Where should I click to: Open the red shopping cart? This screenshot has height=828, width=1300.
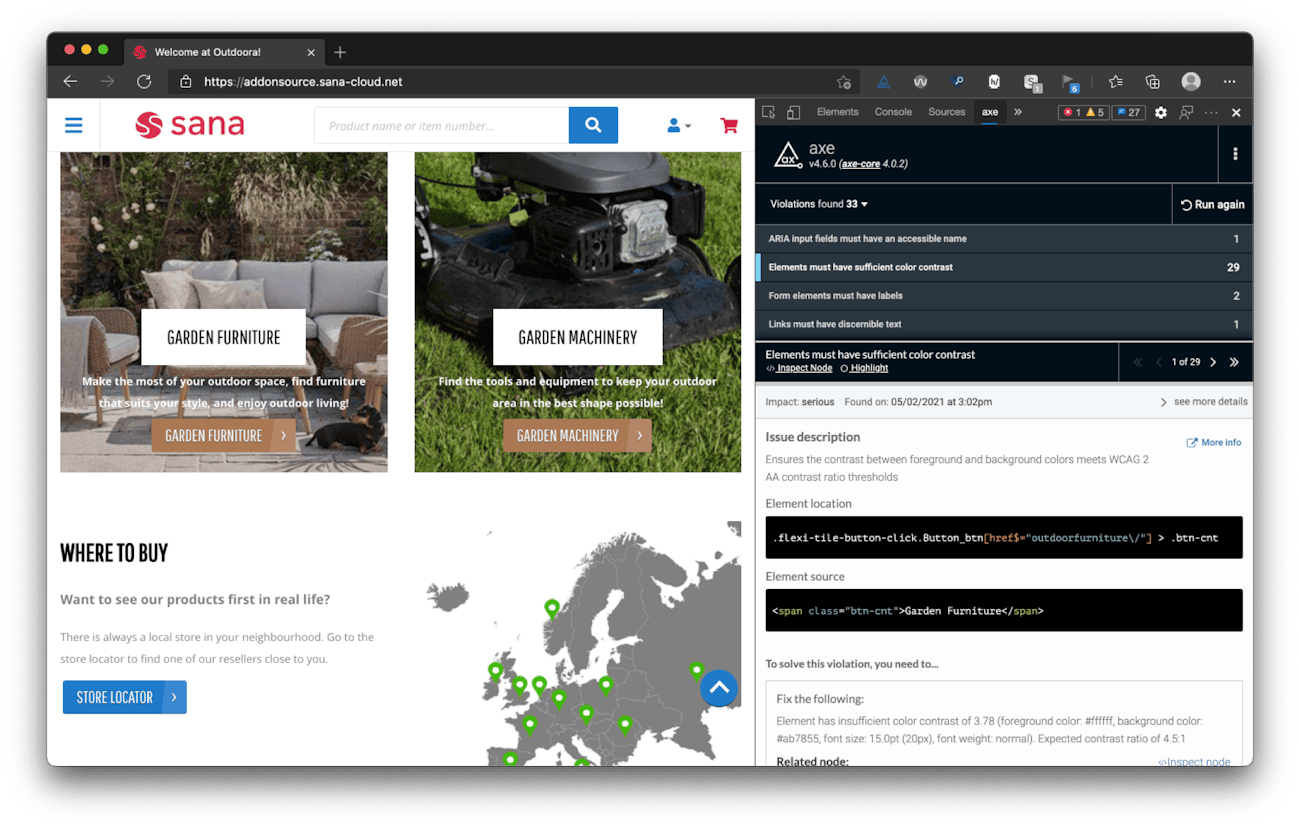click(729, 126)
